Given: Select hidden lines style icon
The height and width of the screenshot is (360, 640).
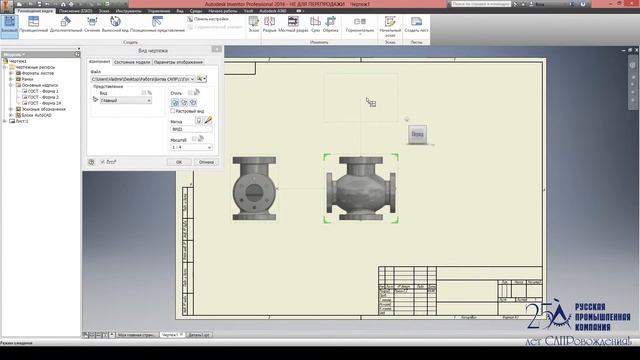Looking at the screenshot, I should tap(175, 103).
